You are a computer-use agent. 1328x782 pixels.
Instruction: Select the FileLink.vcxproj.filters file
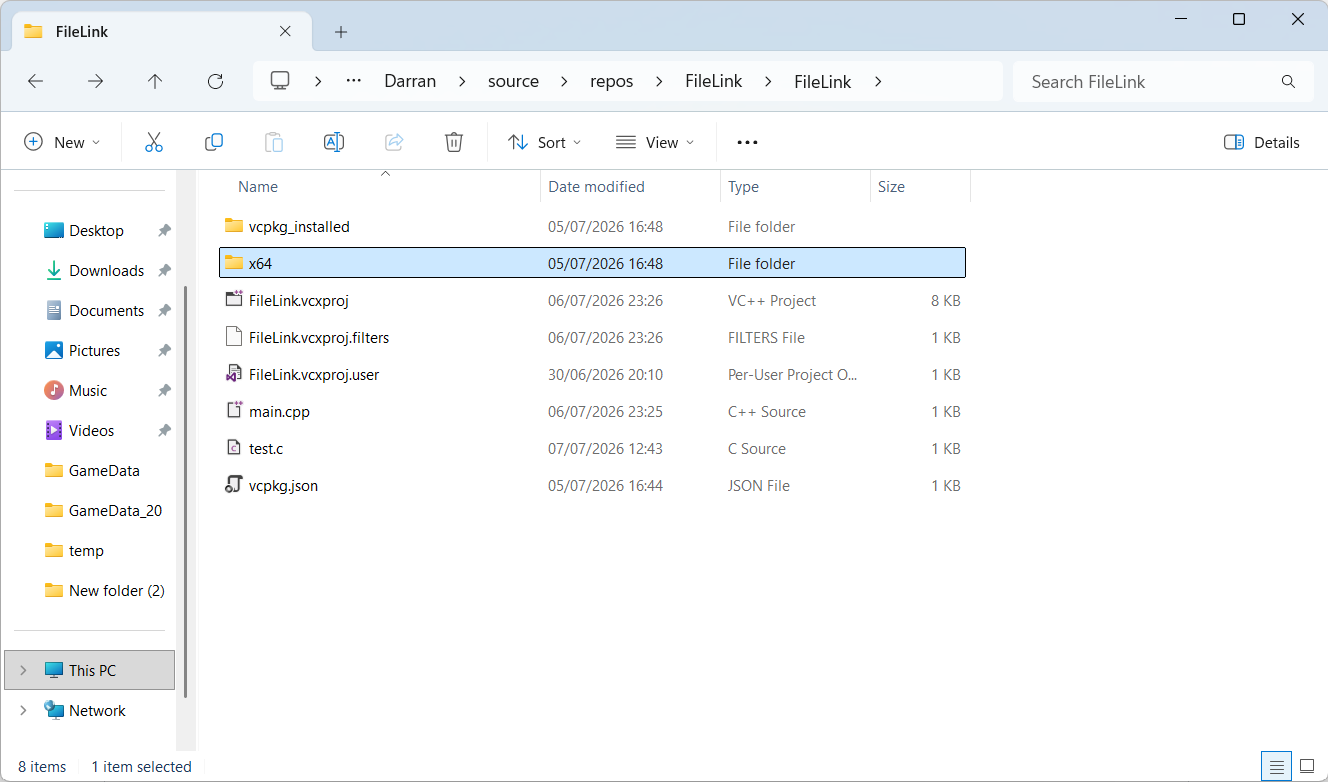click(592, 337)
